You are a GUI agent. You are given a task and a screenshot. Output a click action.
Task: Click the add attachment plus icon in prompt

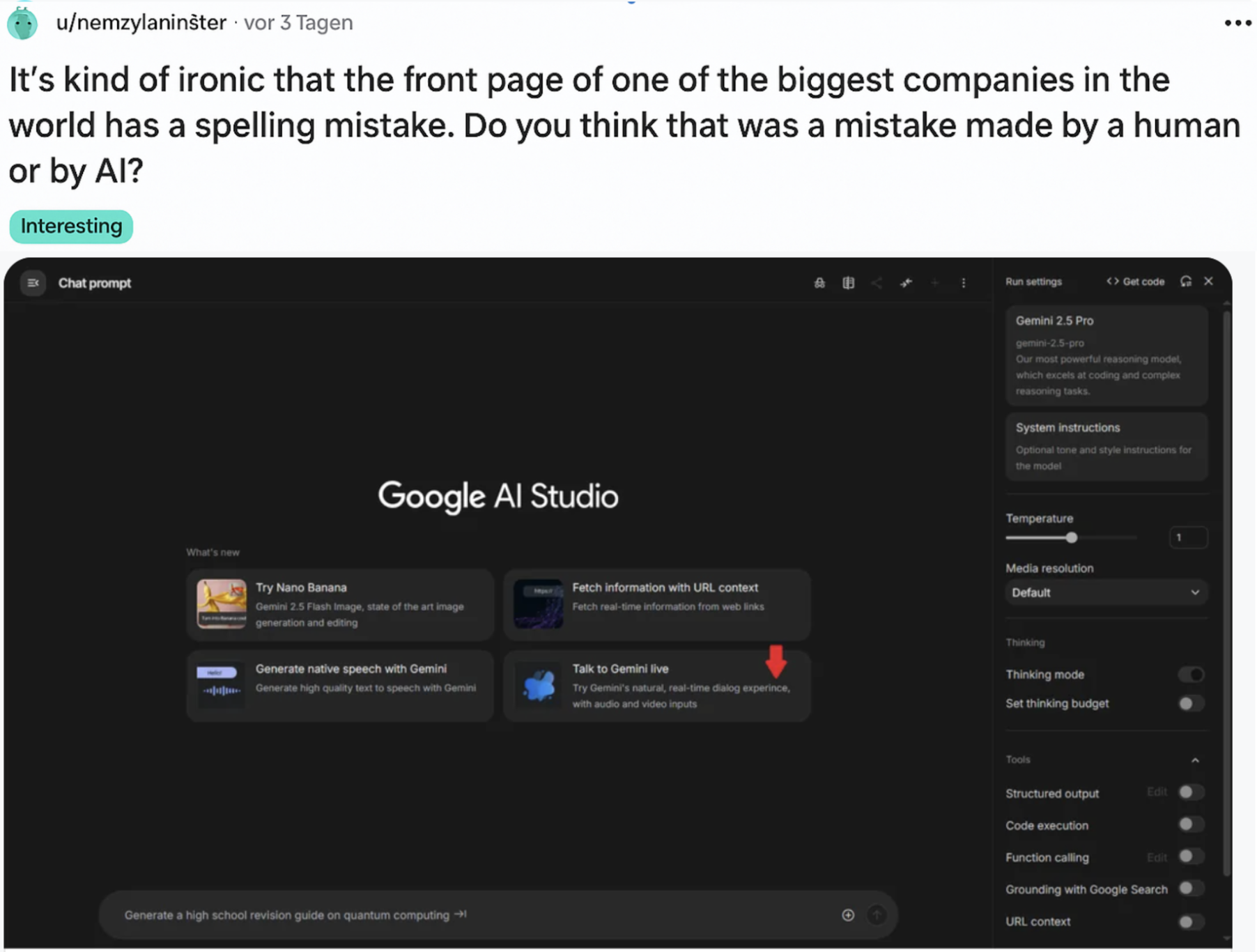(848, 915)
